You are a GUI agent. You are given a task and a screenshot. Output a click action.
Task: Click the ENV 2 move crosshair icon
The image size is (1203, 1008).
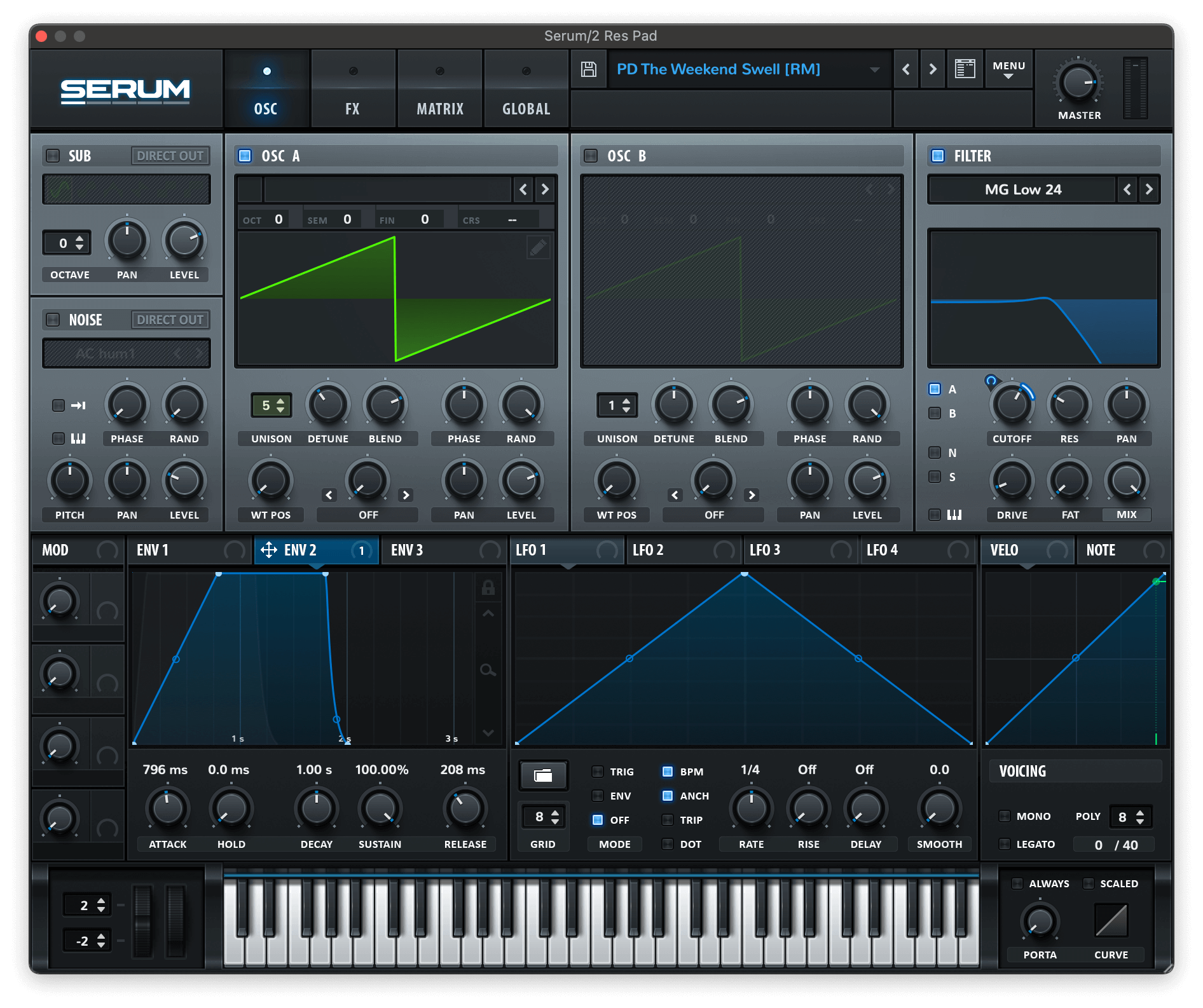[x=269, y=550]
